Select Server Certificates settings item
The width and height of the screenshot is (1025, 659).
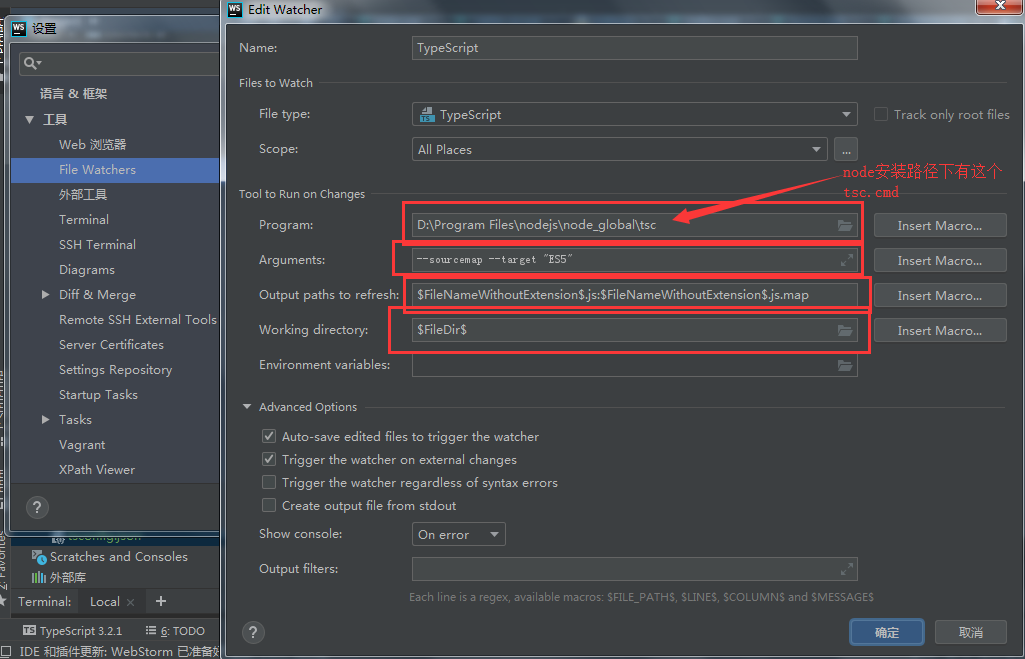115,345
